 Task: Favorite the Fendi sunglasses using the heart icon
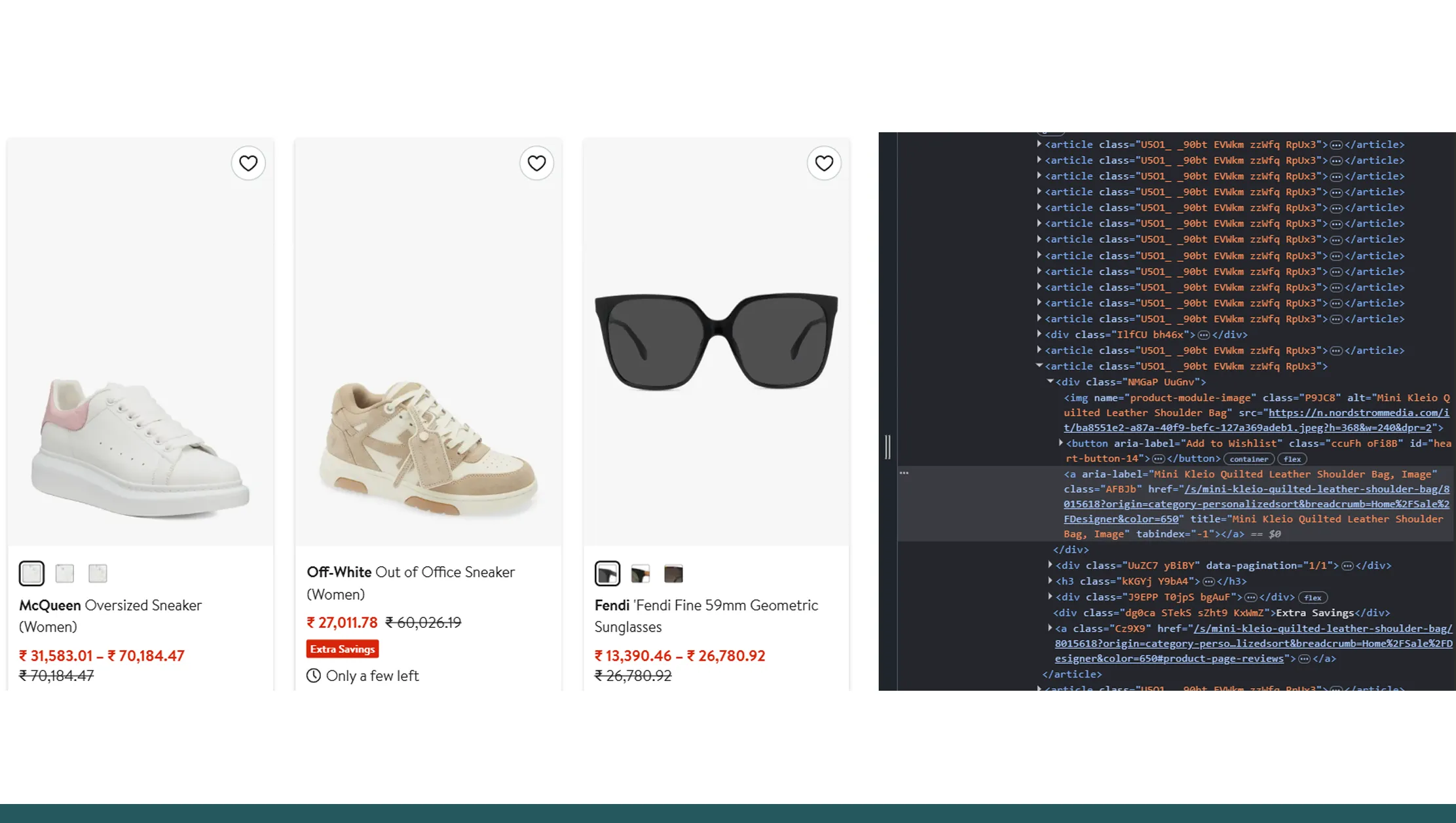(x=824, y=163)
